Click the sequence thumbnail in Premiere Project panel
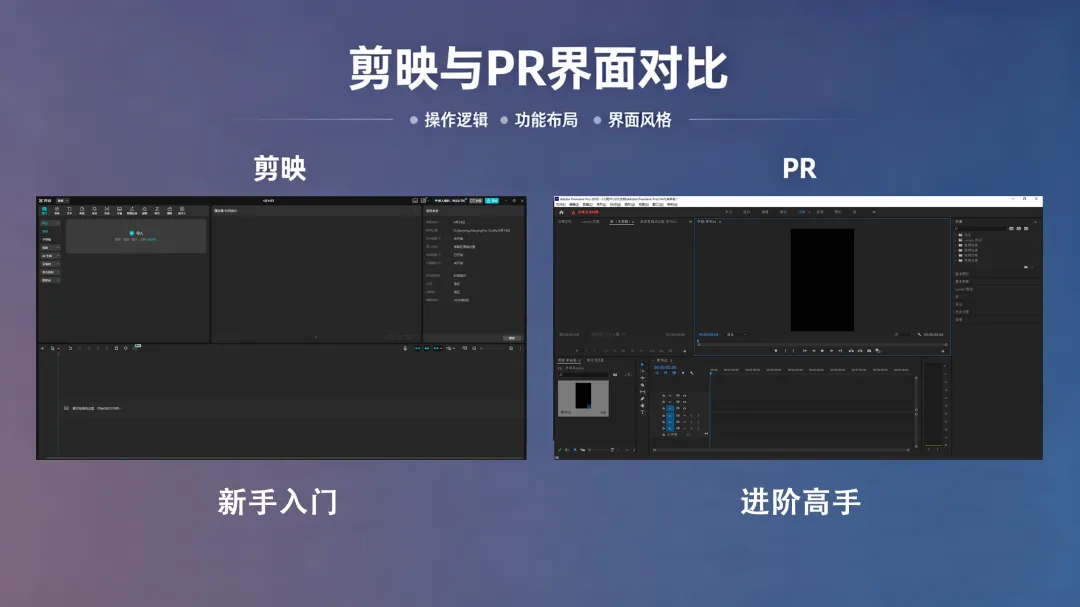Viewport: 1080px width, 607px height. pyautogui.click(x=583, y=398)
